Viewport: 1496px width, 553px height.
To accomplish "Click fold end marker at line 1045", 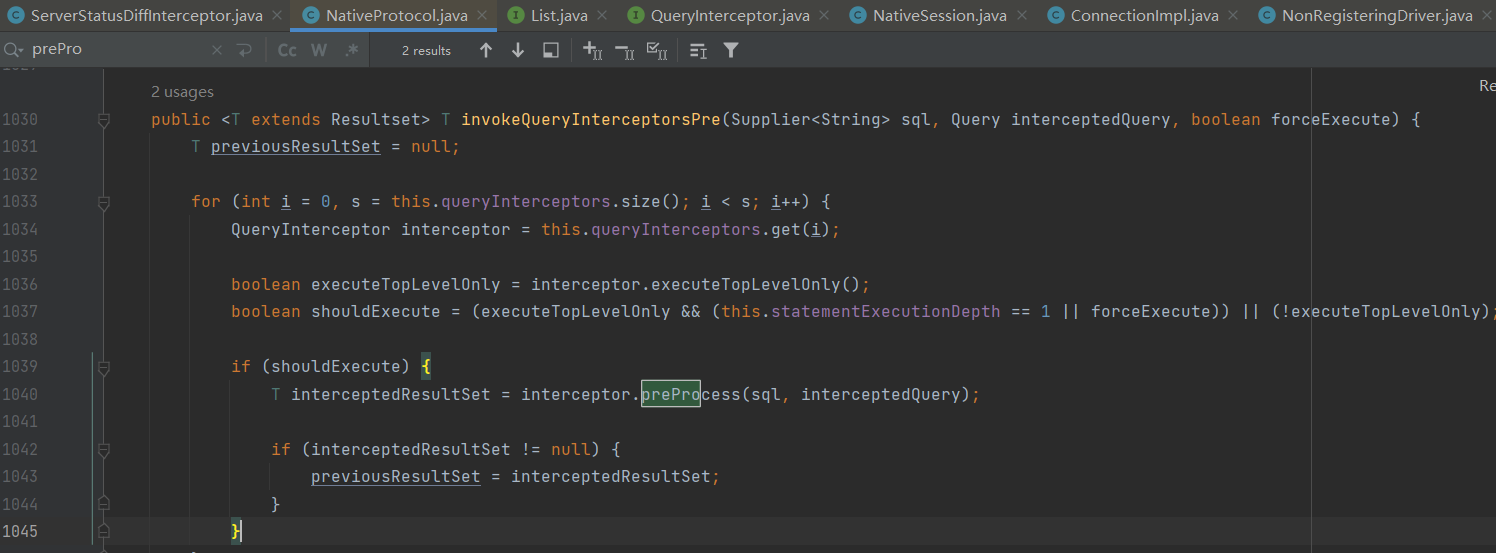I will pos(103,531).
